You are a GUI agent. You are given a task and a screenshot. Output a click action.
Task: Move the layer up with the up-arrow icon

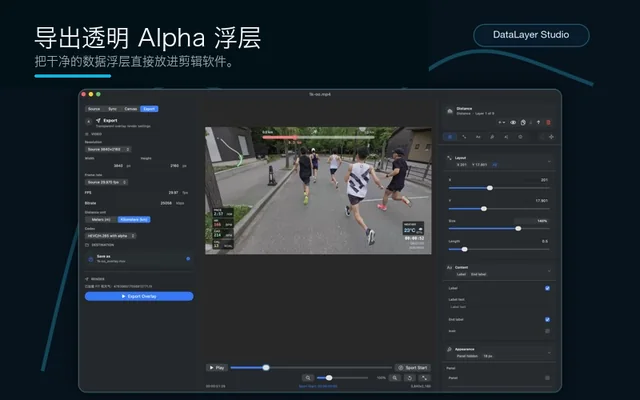(x=538, y=122)
